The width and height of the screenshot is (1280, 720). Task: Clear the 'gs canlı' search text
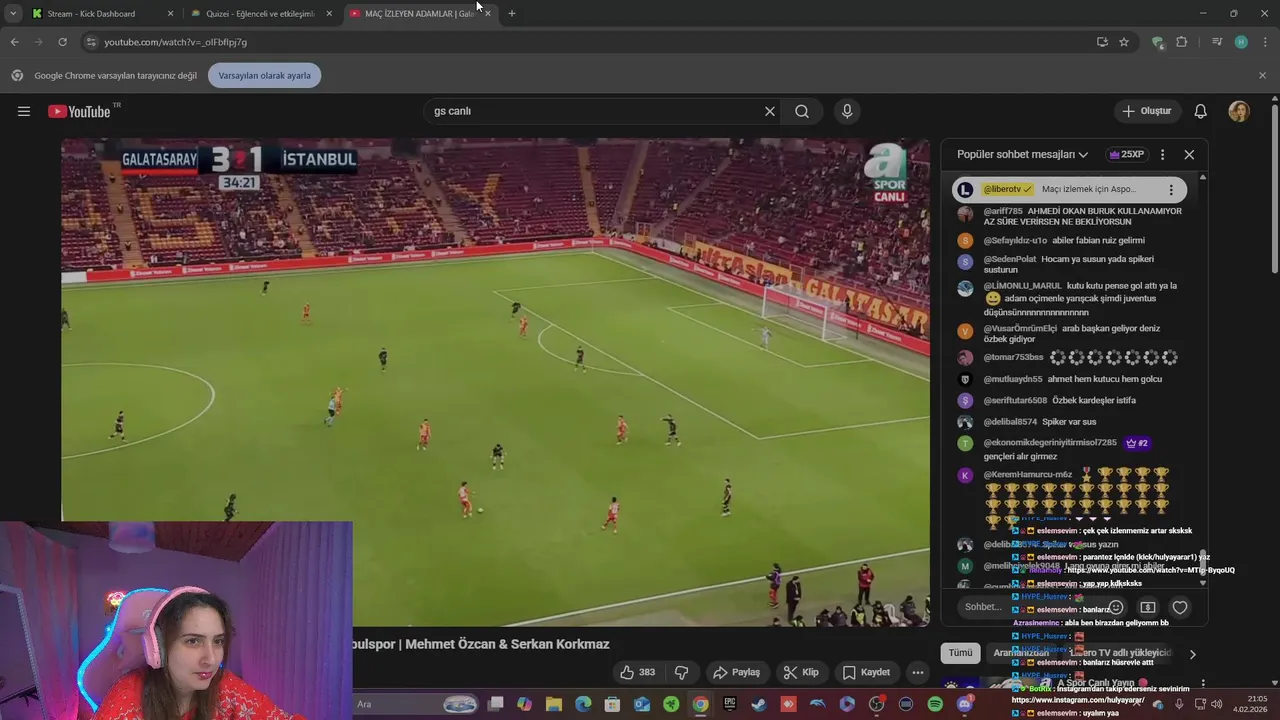pyautogui.click(x=770, y=111)
